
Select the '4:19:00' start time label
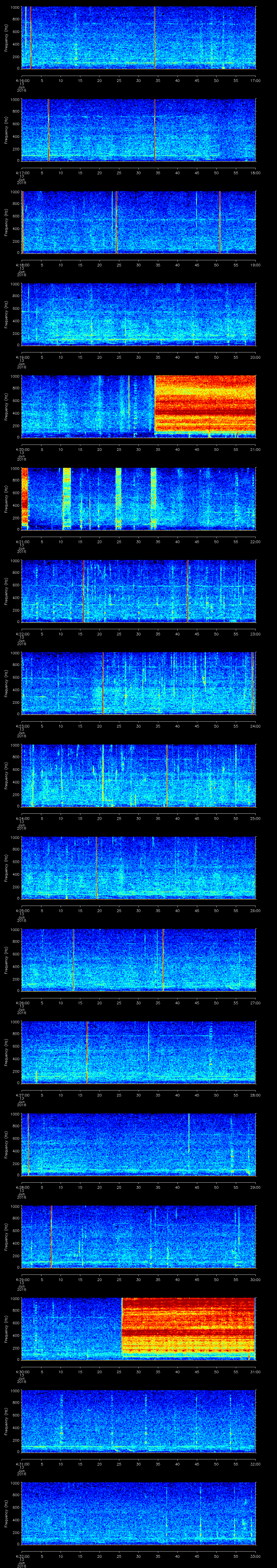(22, 357)
